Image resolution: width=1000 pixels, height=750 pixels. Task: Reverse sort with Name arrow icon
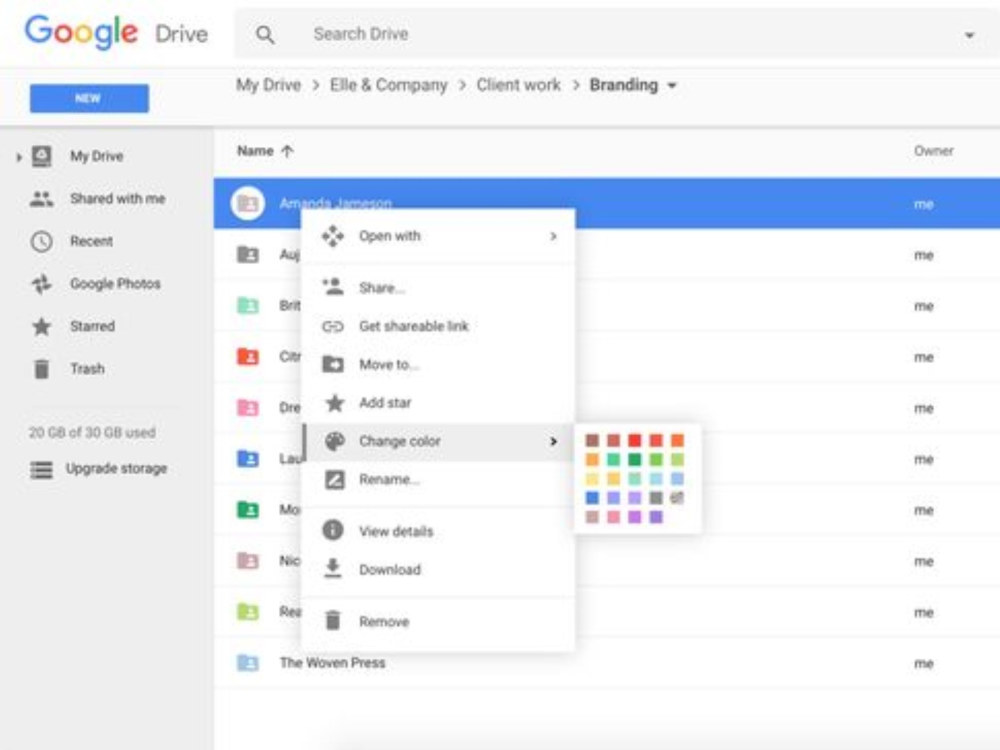[x=288, y=151]
